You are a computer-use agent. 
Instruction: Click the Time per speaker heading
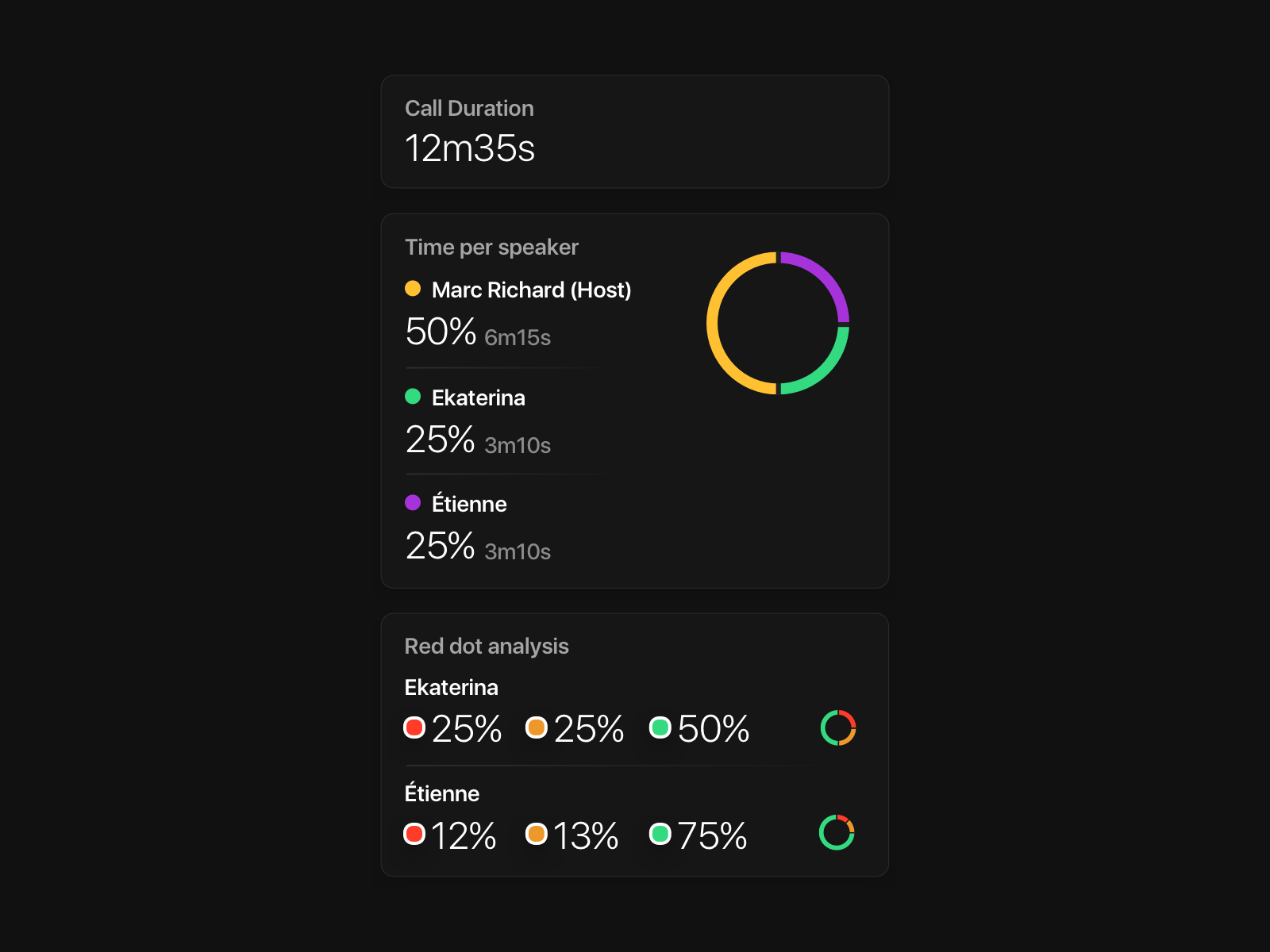coord(491,248)
